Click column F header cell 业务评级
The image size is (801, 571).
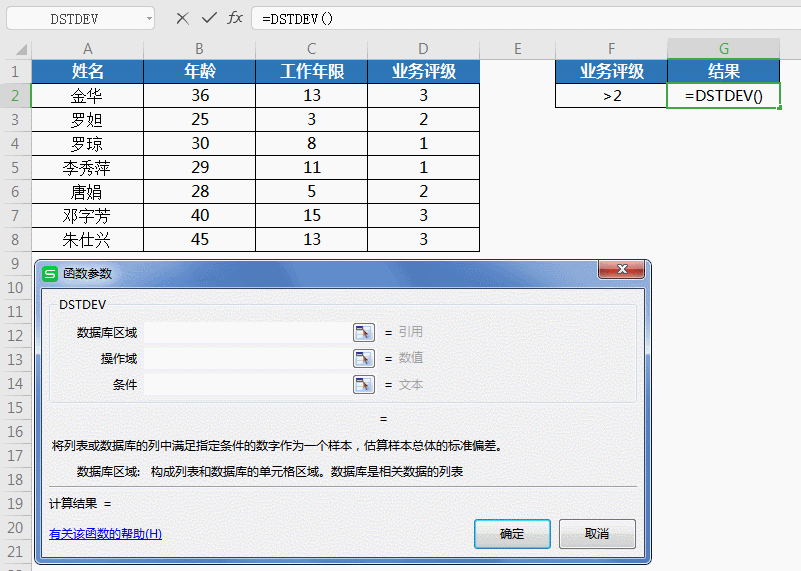click(611, 72)
